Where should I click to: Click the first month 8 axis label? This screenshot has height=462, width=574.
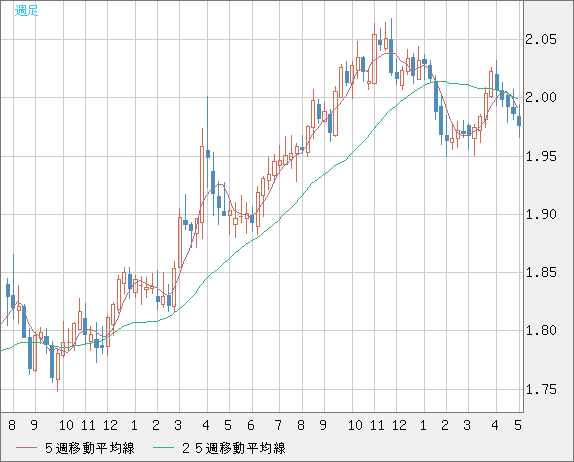[12, 425]
